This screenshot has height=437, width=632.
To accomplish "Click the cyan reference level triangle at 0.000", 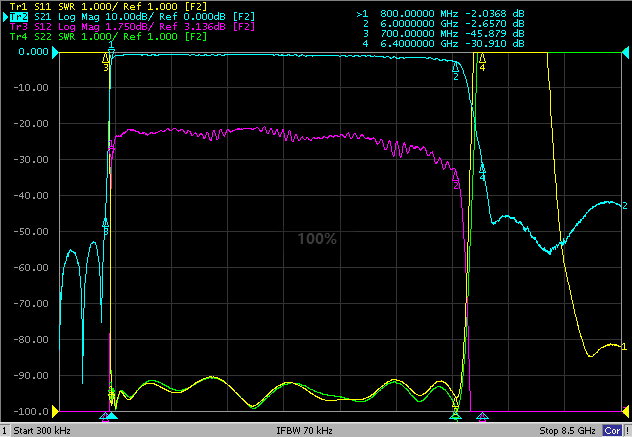I will (x=55, y=52).
